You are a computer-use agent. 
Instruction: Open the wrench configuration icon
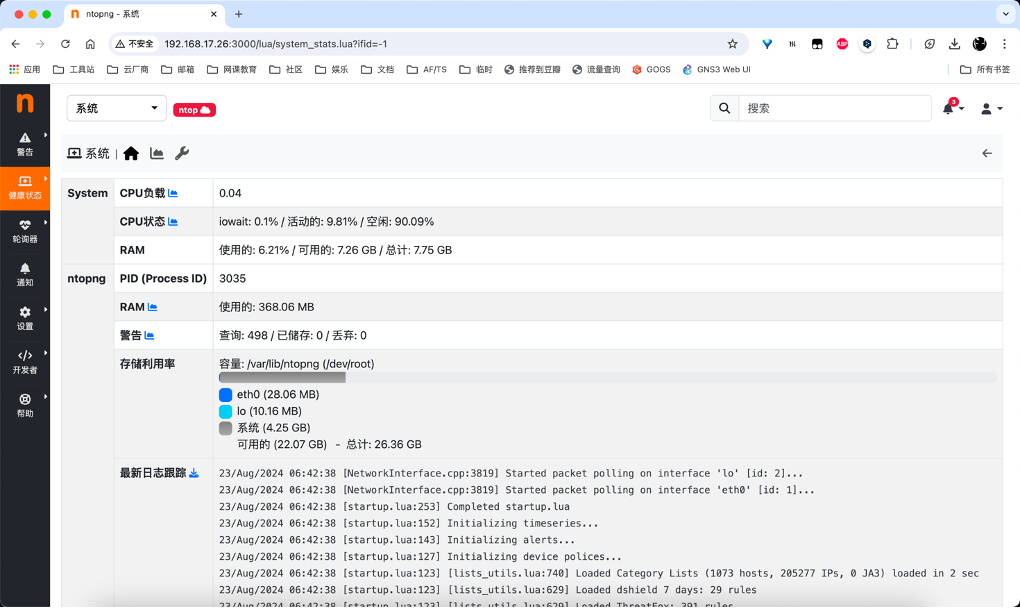182,153
